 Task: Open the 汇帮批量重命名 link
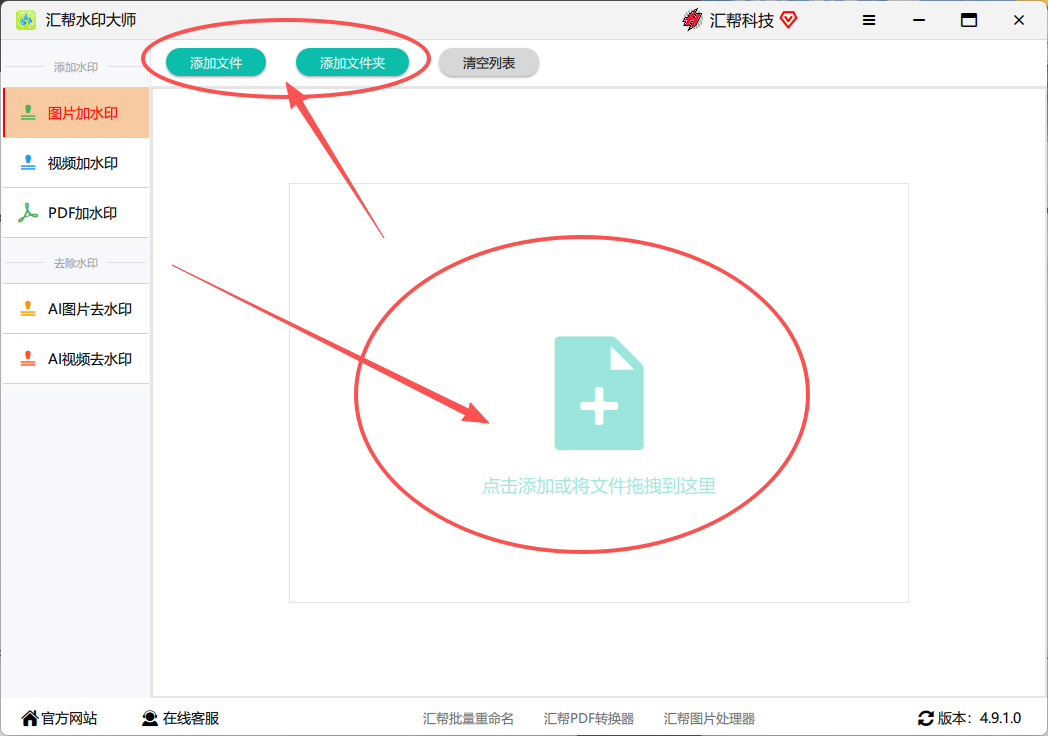point(468,719)
